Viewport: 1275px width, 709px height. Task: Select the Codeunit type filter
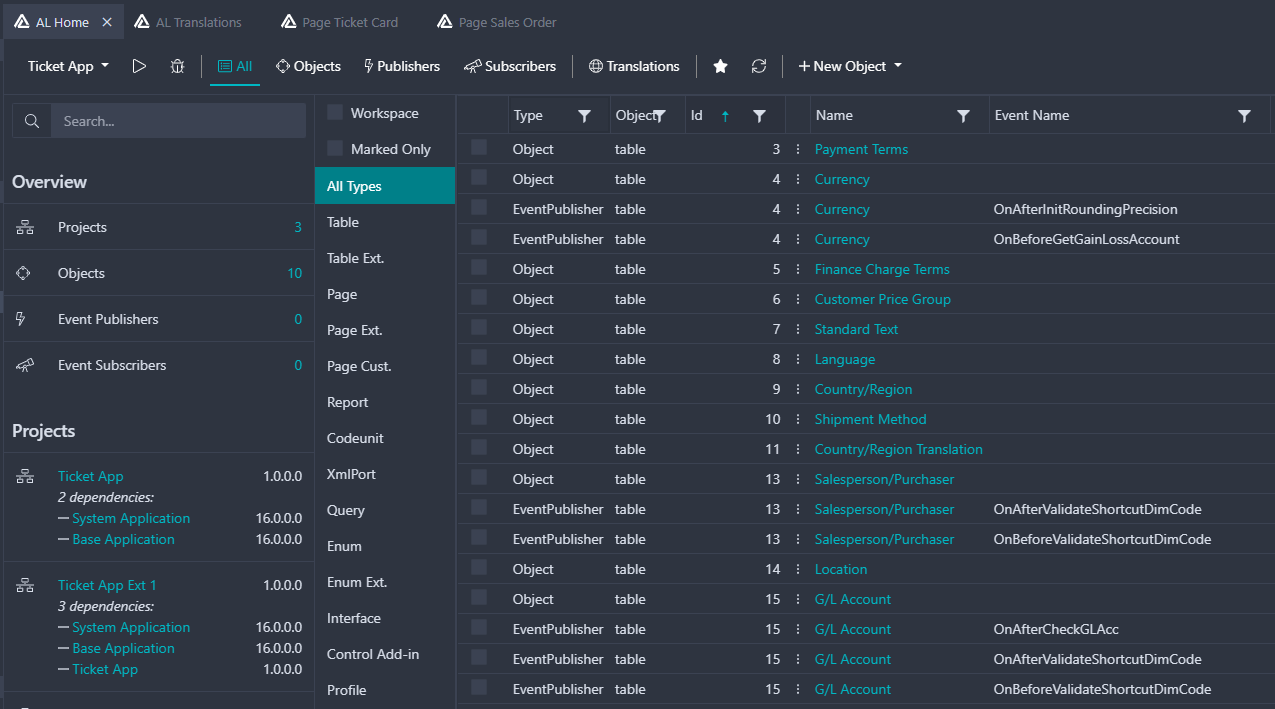[355, 438]
